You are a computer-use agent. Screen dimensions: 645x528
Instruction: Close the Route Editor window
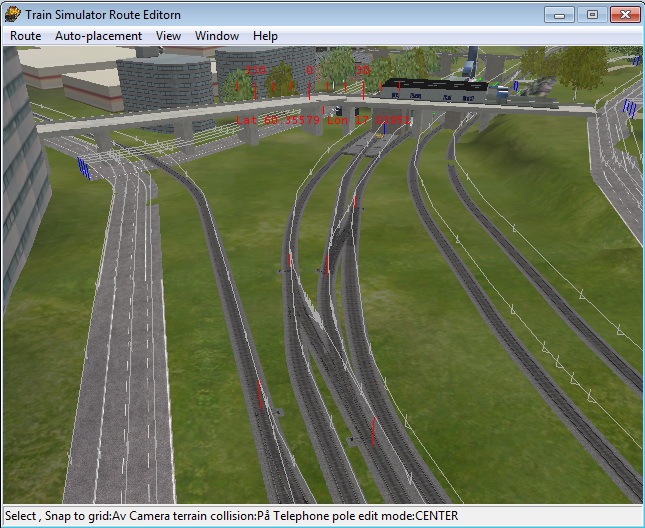[x=623, y=14]
